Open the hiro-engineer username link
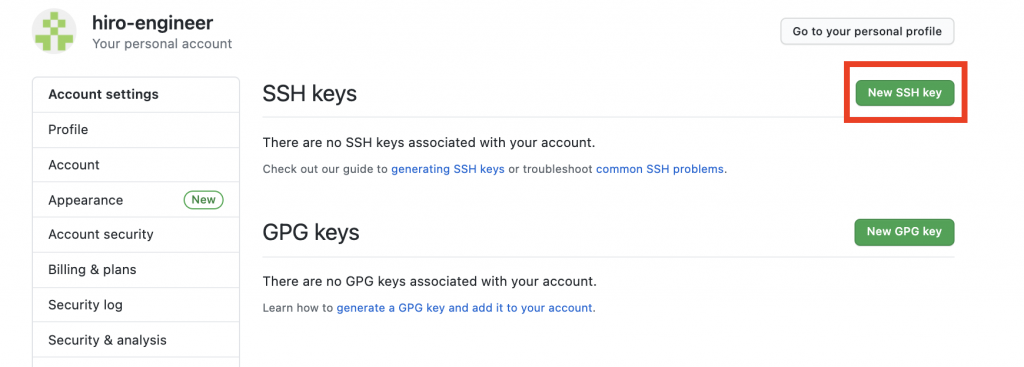Screen dimensions: 1024x367 [x=153, y=23]
